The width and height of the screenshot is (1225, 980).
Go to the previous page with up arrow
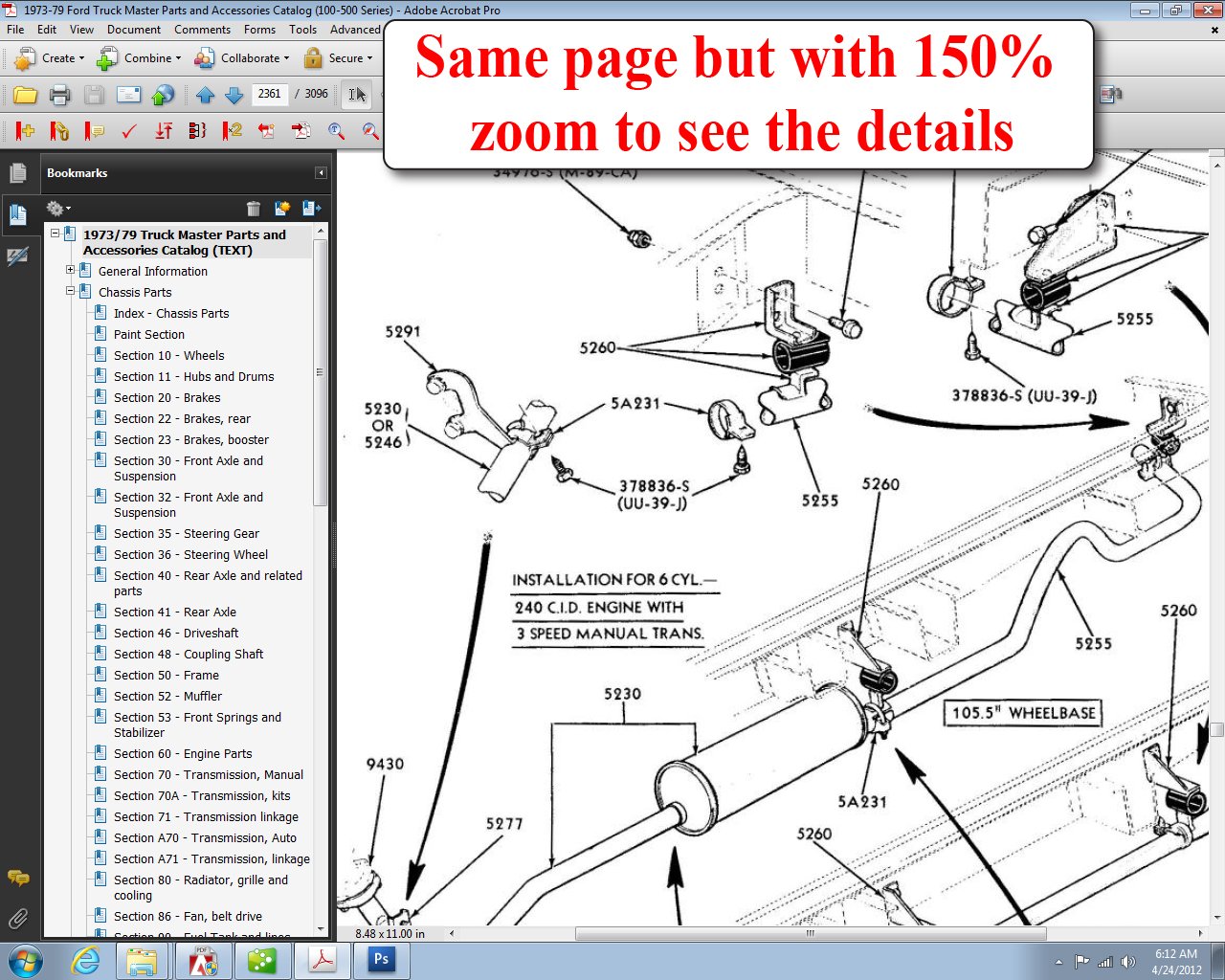[205, 95]
